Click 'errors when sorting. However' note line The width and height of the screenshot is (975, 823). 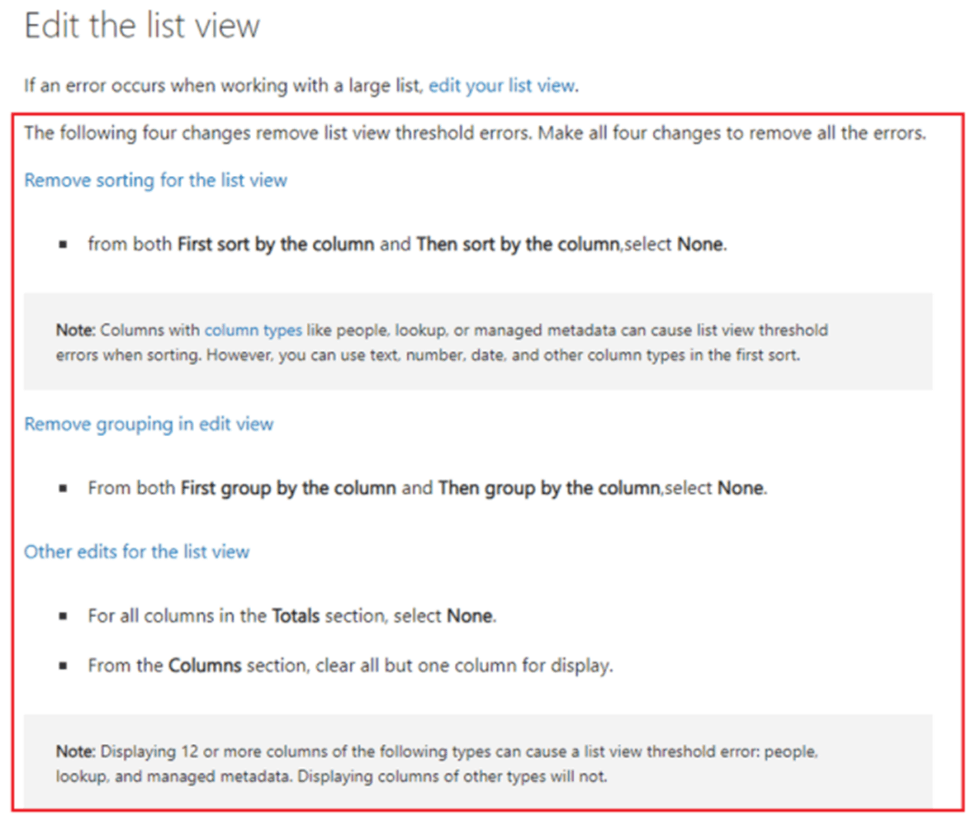(428, 355)
